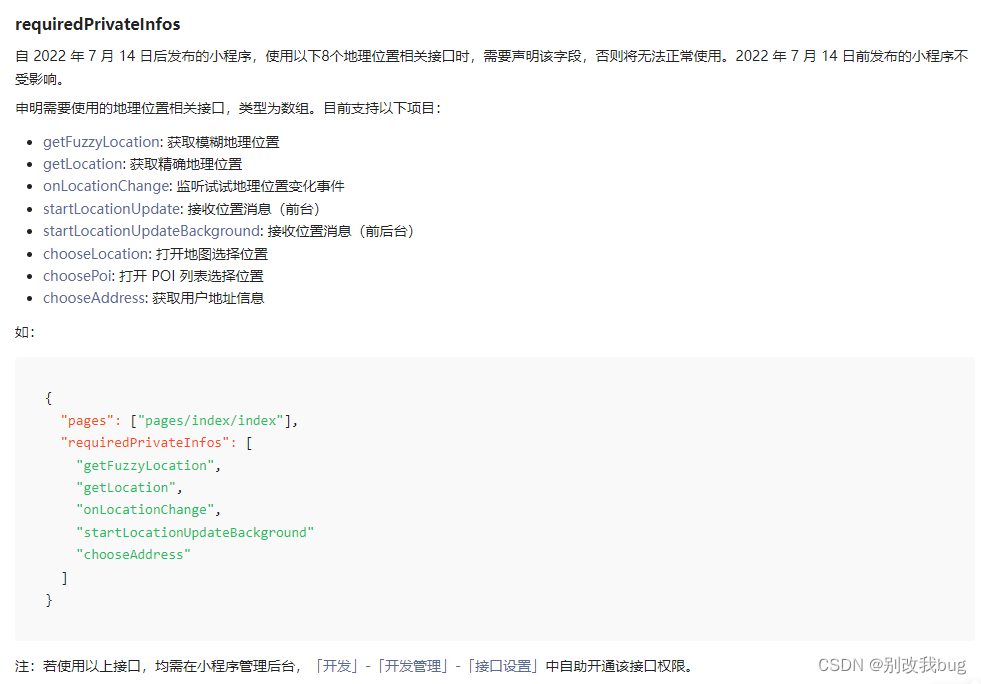Click the startLocationUpdateBackground API link
The height and width of the screenshot is (684, 981).
pos(150,230)
